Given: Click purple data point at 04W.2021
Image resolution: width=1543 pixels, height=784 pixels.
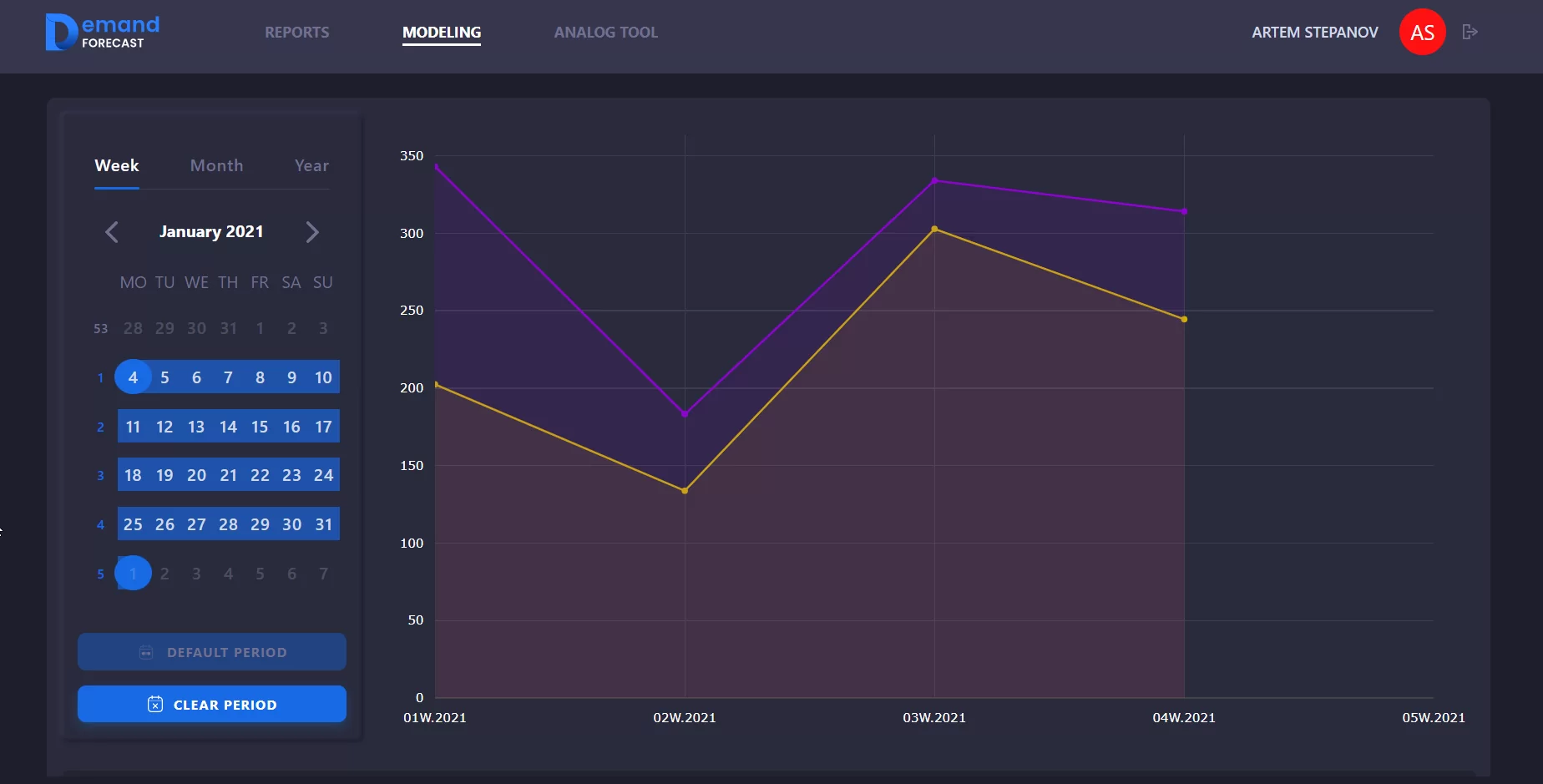Looking at the screenshot, I should coord(1184,211).
